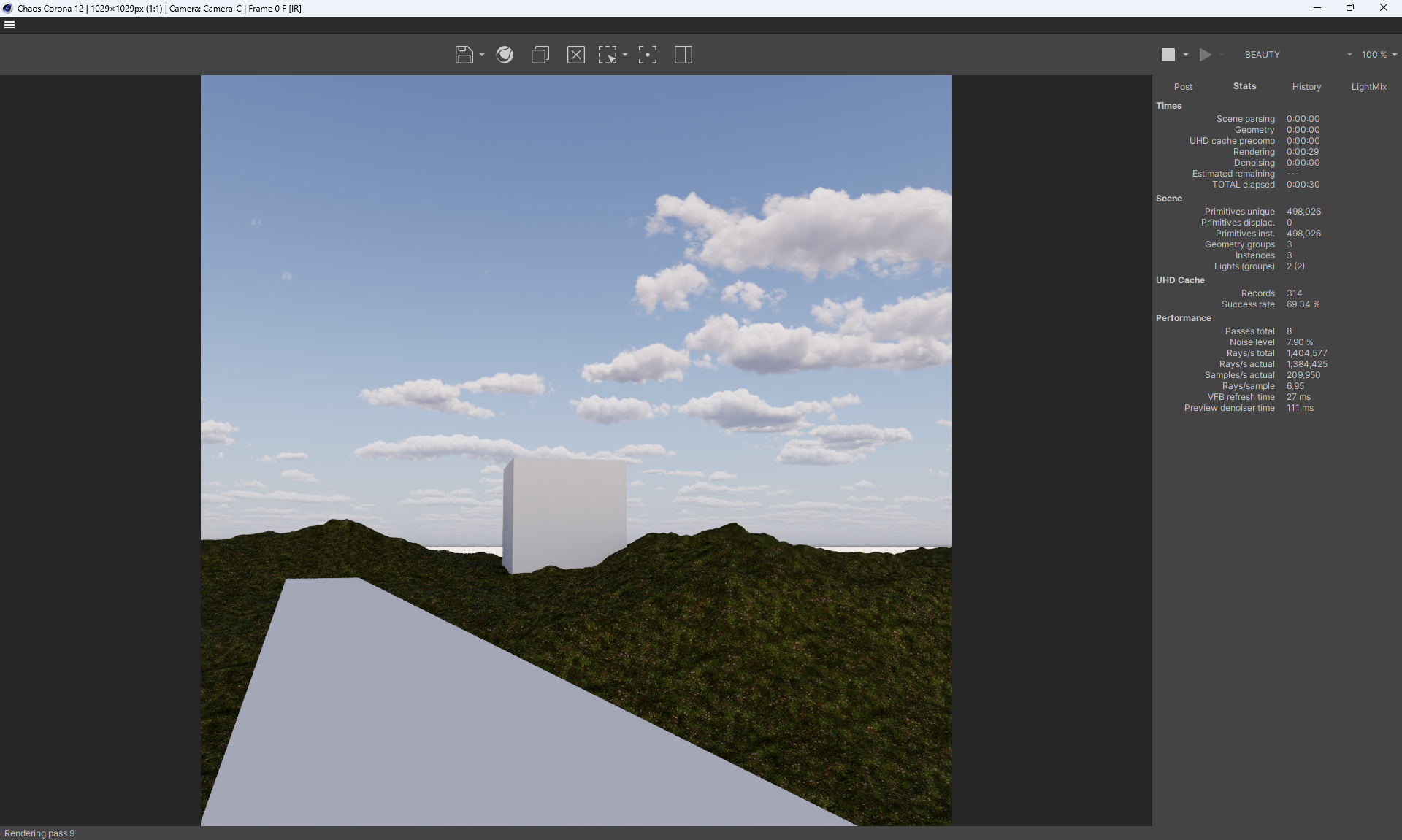
Task: Open the stop button options arrow
Action: click(x=1185, y=55)
